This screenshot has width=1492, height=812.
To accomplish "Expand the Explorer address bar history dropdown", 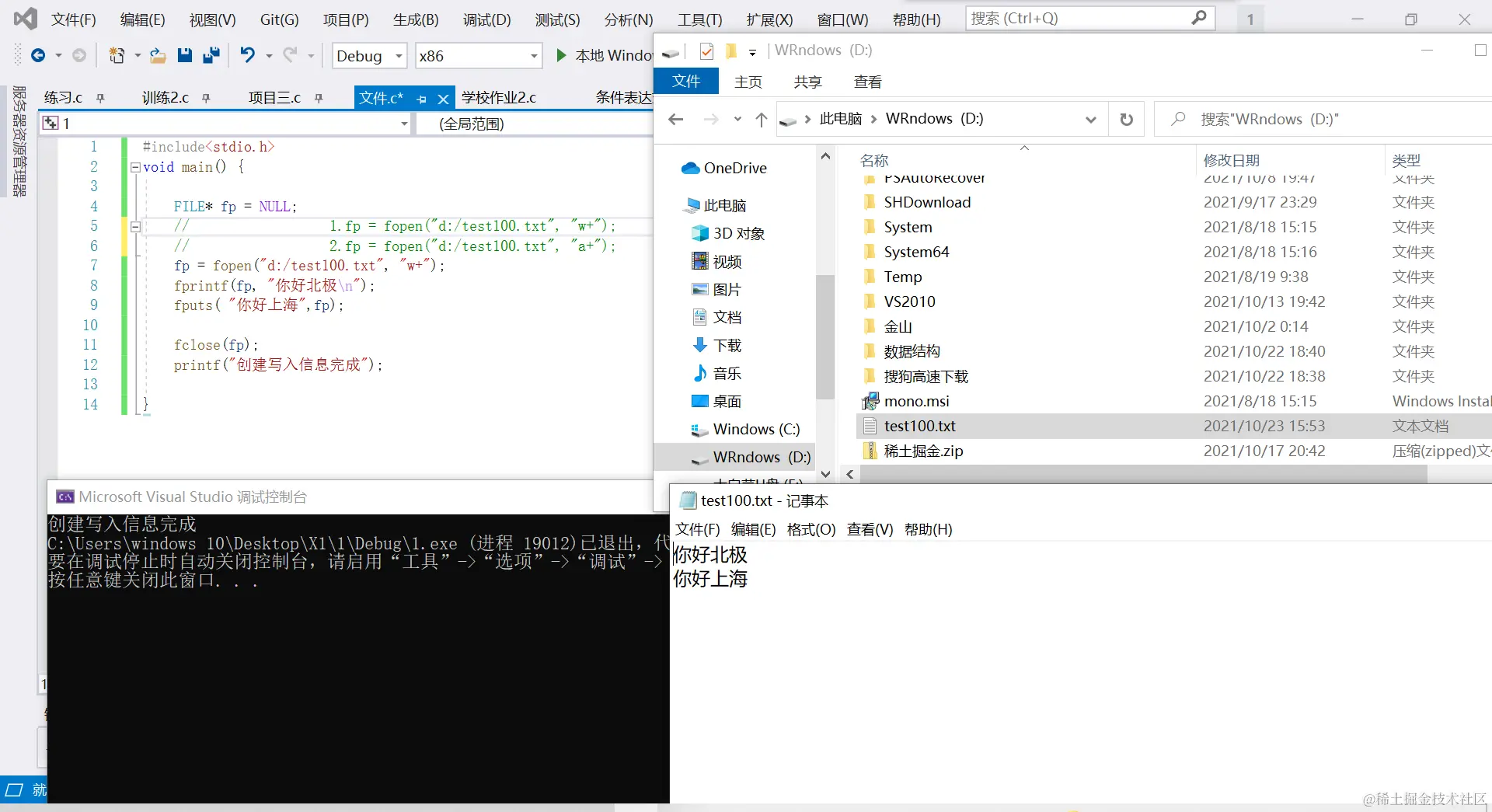I will (x=1091, y=119).
